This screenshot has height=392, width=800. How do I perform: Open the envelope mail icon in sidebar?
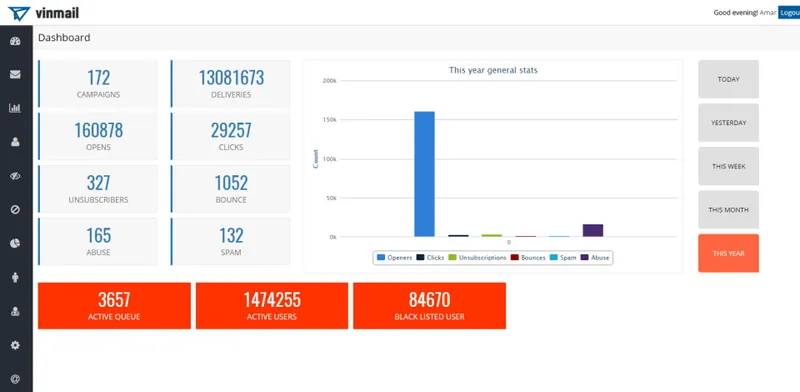click(15, 75)
